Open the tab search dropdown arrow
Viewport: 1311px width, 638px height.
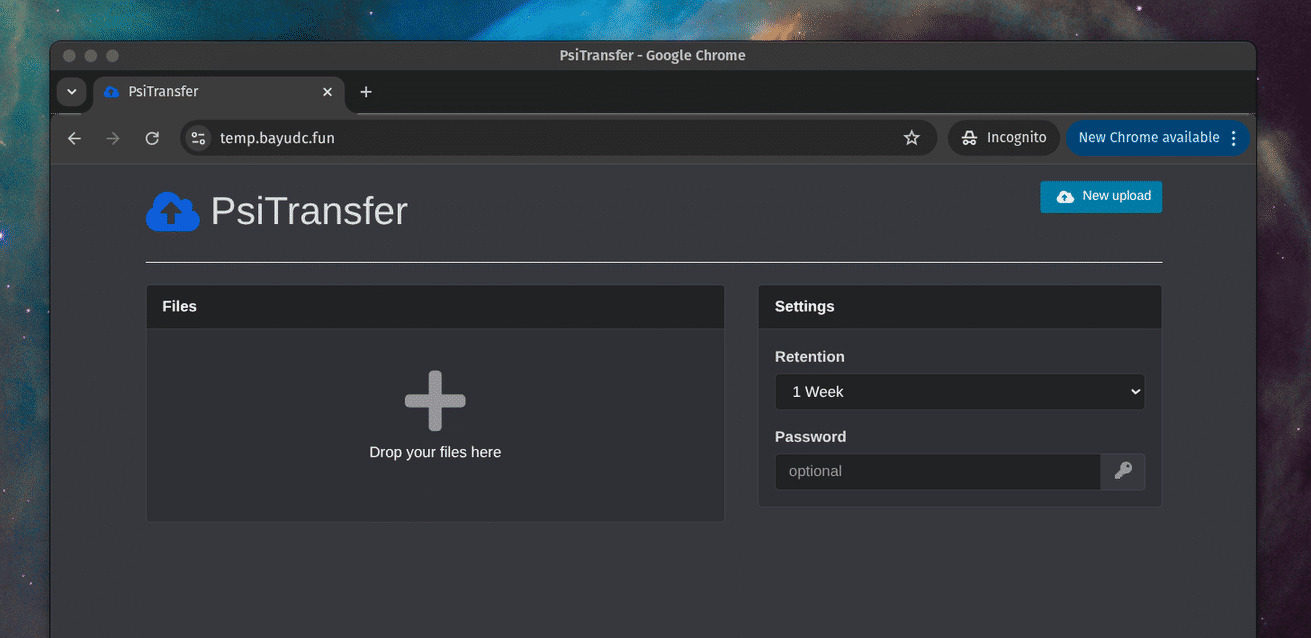point(71,92)
